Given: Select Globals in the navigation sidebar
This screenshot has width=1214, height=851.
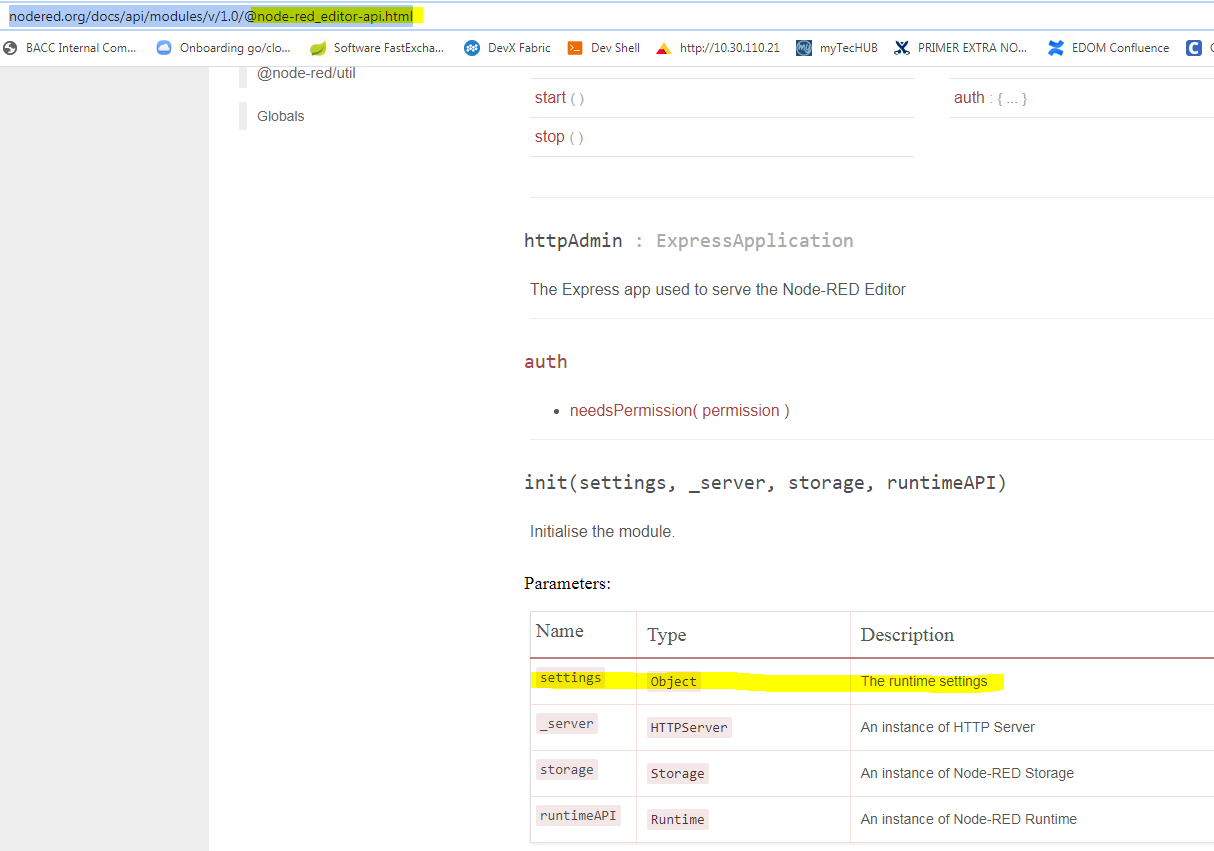Looking at the screenshot, I should coord(280,116).
